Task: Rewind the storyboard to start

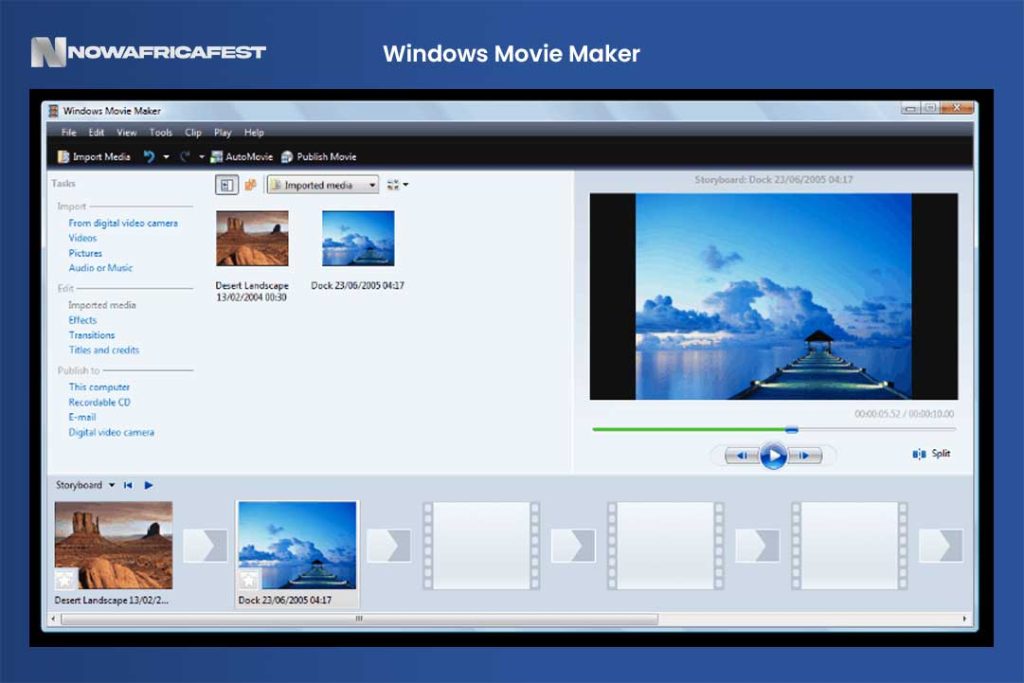Action: (x=128, y=485)
